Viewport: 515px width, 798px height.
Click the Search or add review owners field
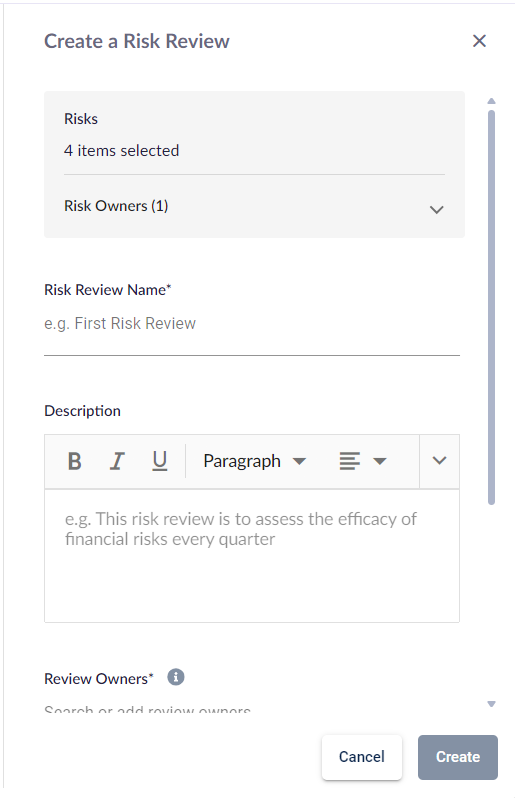(252, 708)
